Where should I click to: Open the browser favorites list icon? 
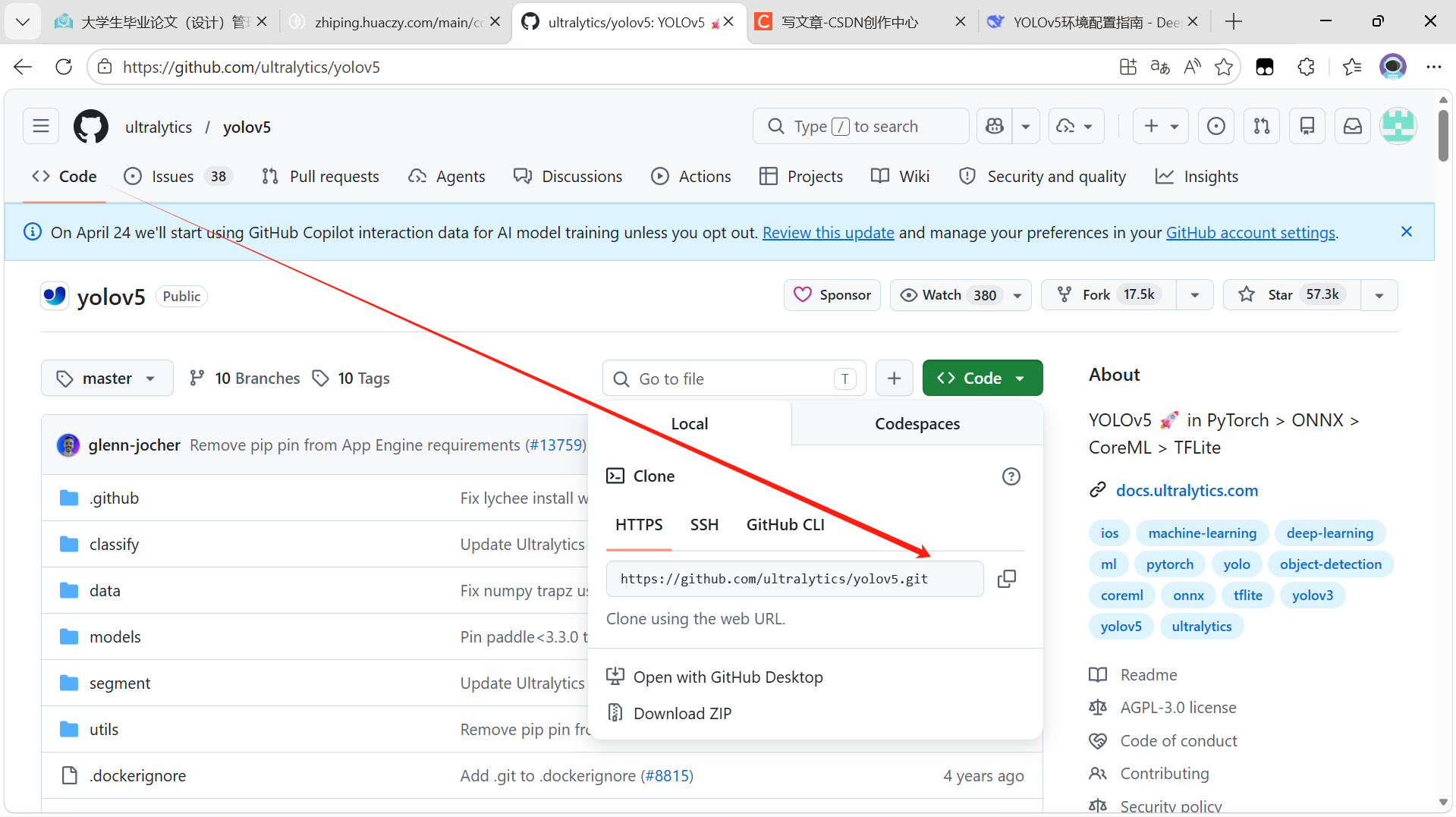1351,67
